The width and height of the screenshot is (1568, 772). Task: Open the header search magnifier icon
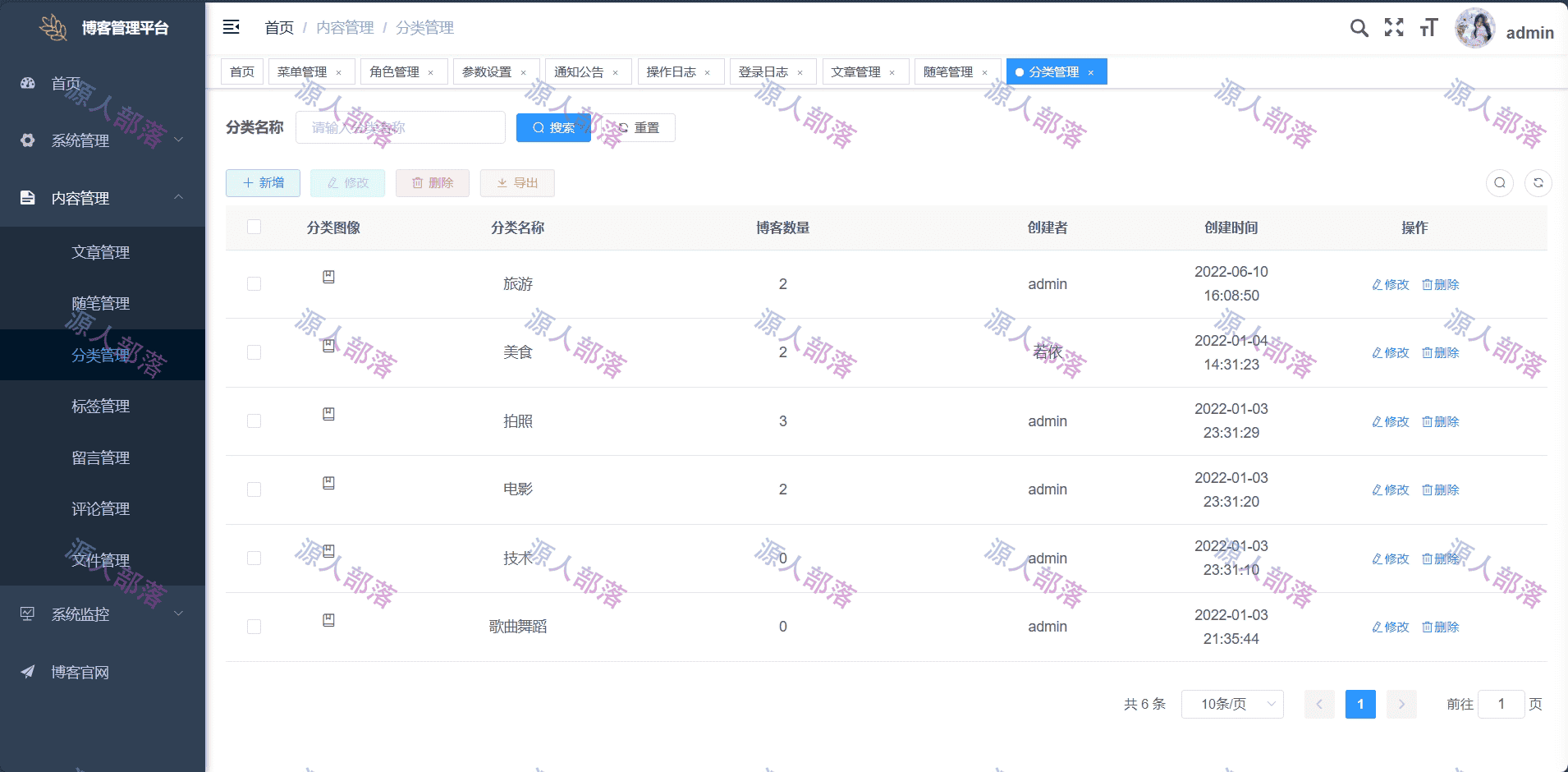(1359, 28)
